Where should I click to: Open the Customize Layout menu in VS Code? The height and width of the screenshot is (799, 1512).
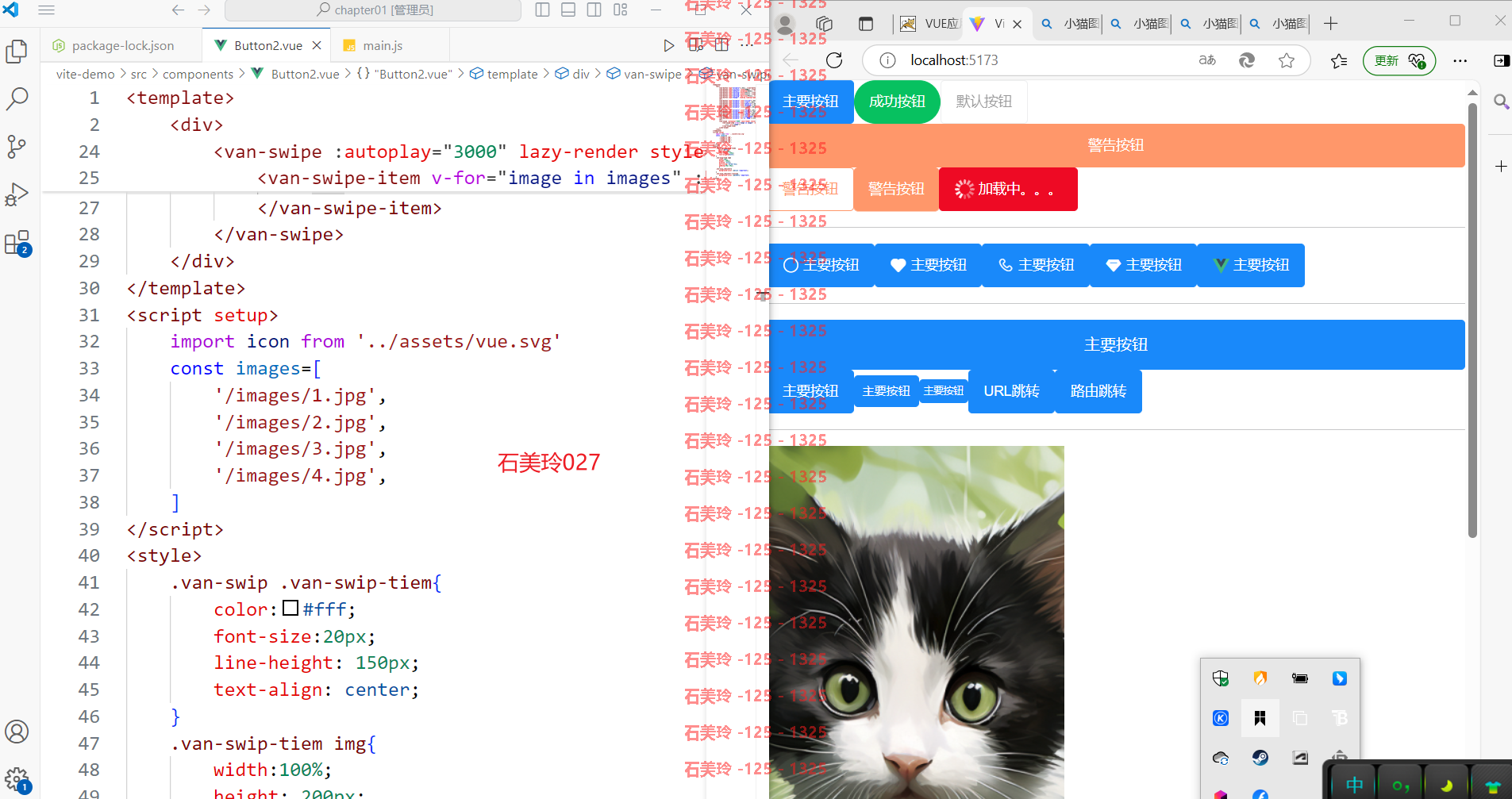[x=621, y=10]
